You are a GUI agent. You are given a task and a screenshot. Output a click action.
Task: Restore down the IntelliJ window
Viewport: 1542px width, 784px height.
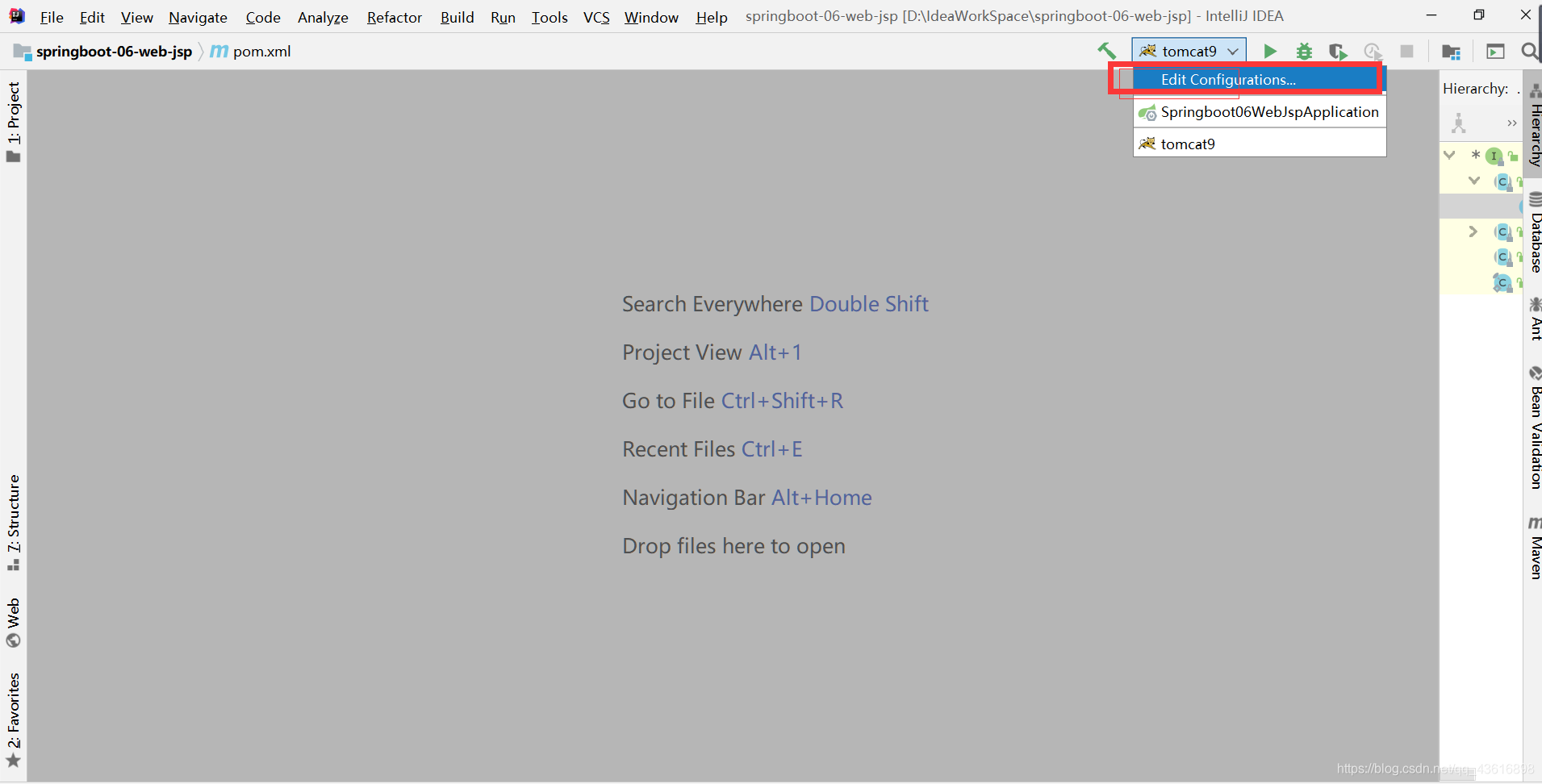(1478, 15)
